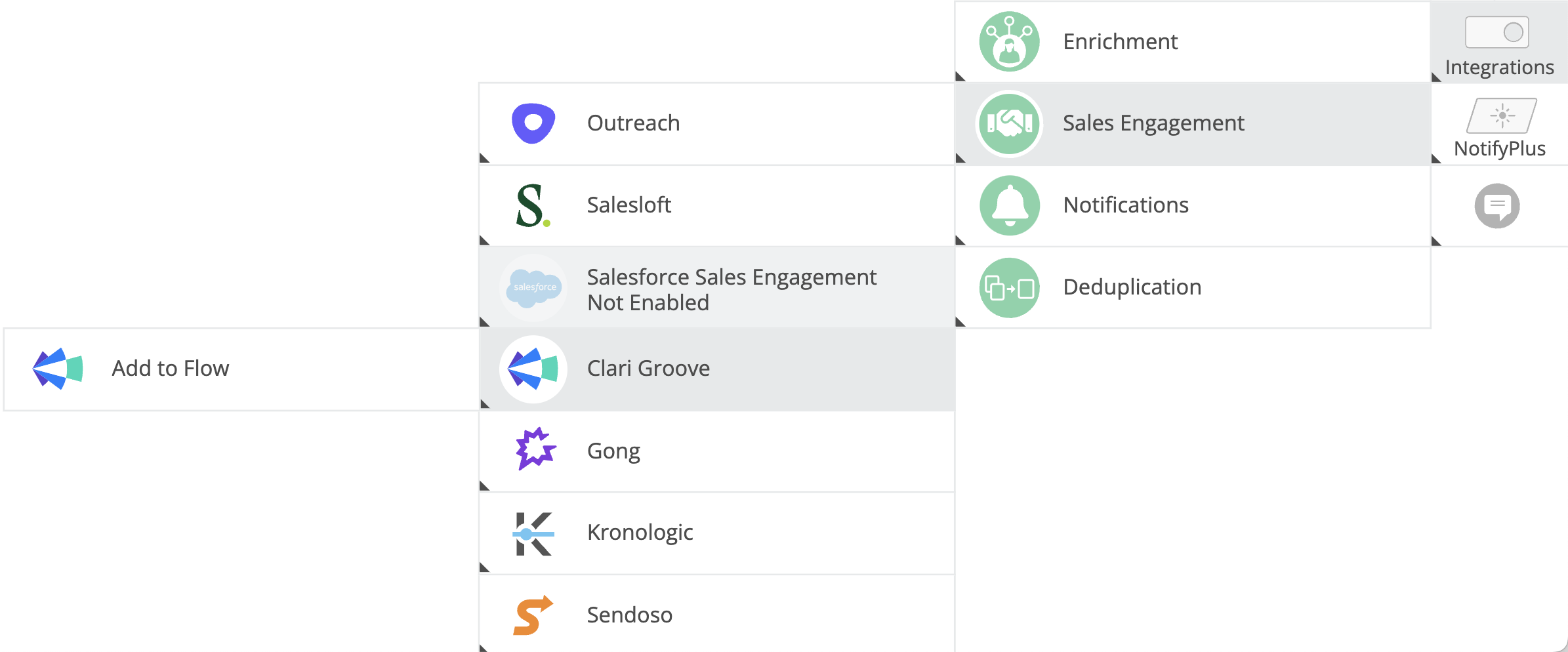Viewport: 1568px width, 652px height.
Task: Toggle the Integrations switch
Action: [x=1497, y=32]
